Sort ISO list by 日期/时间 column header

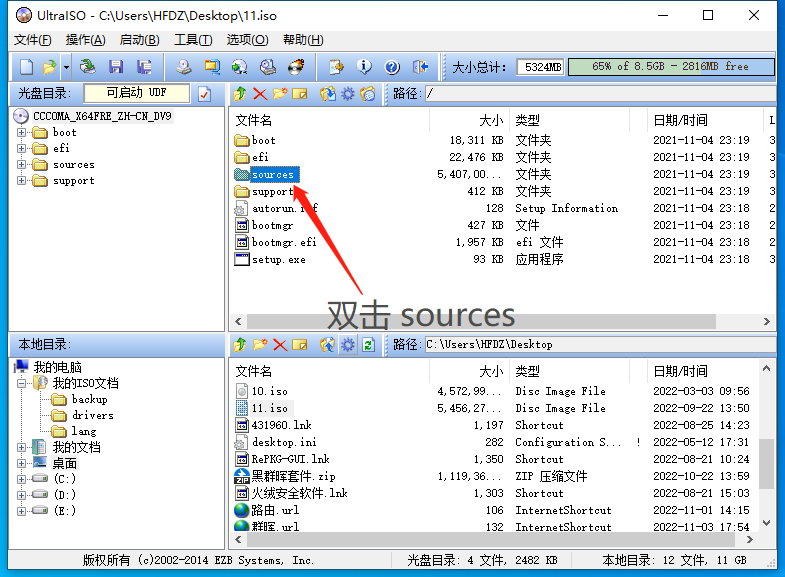pyautogui.click(x=704, y=120)
